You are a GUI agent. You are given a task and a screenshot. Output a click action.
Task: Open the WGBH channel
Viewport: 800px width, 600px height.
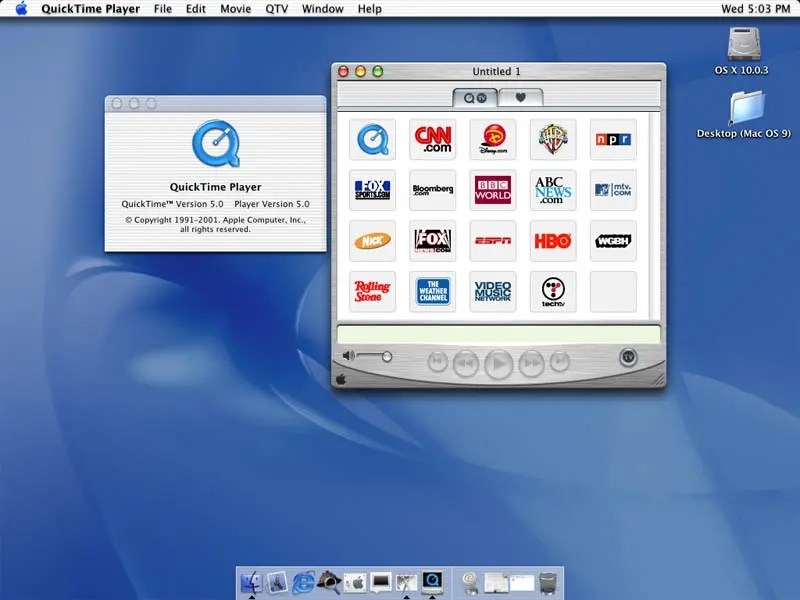[613, 241]
